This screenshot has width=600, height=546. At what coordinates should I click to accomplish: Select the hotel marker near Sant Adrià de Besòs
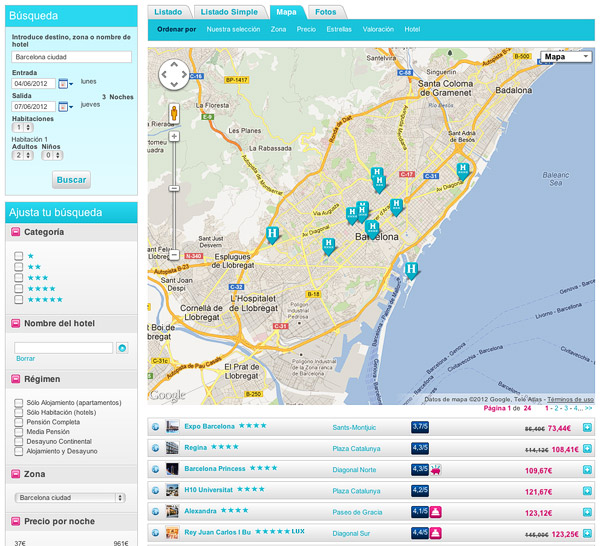pyautogui.click(x=463, y=172)
